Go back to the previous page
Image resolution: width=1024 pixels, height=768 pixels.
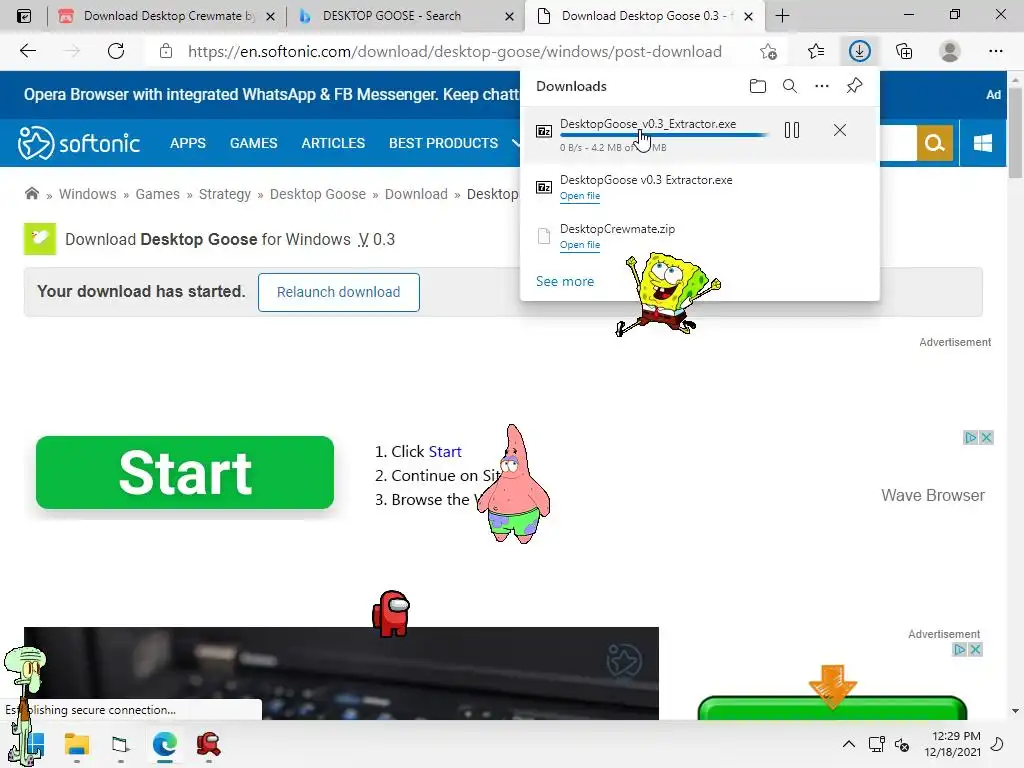(x=27, y=51)
